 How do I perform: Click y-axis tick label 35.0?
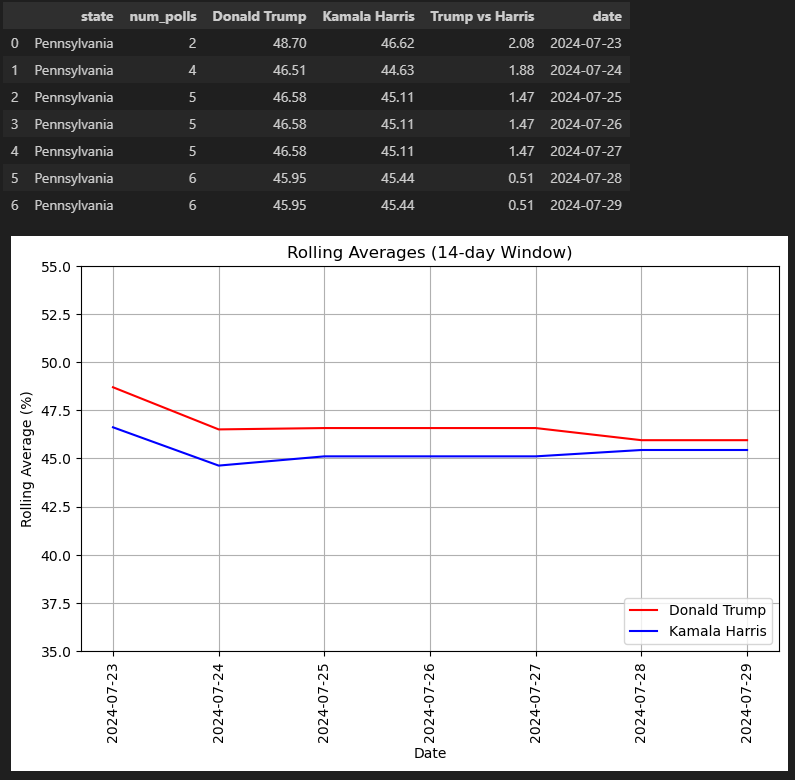(56, 652)
